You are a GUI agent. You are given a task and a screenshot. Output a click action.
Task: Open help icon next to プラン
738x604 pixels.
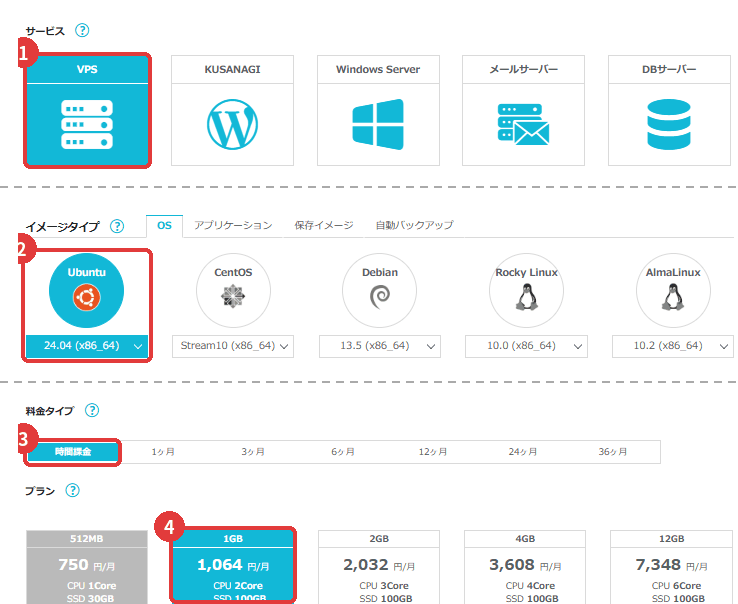[72, 491]
